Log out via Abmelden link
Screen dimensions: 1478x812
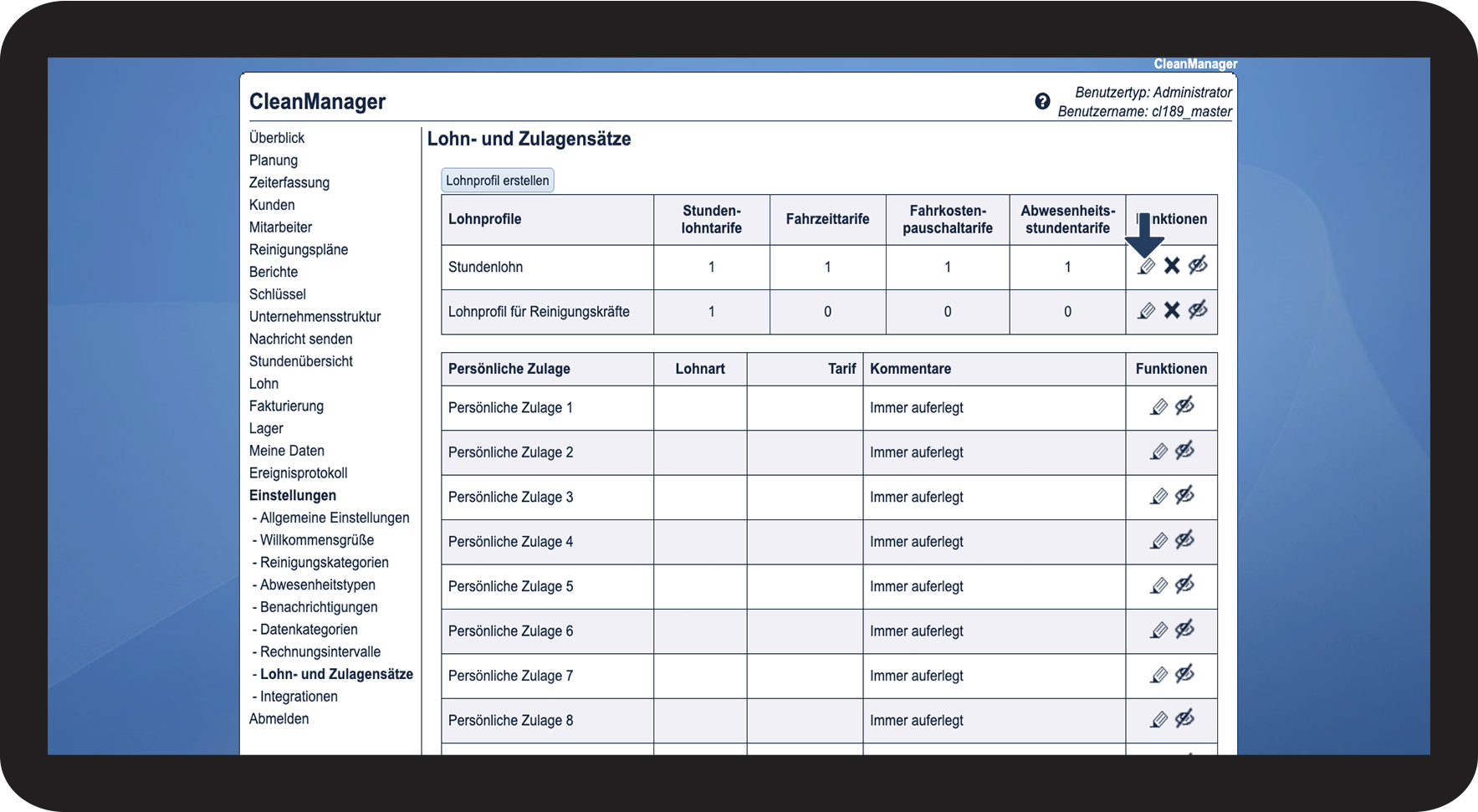coord(279,719)
